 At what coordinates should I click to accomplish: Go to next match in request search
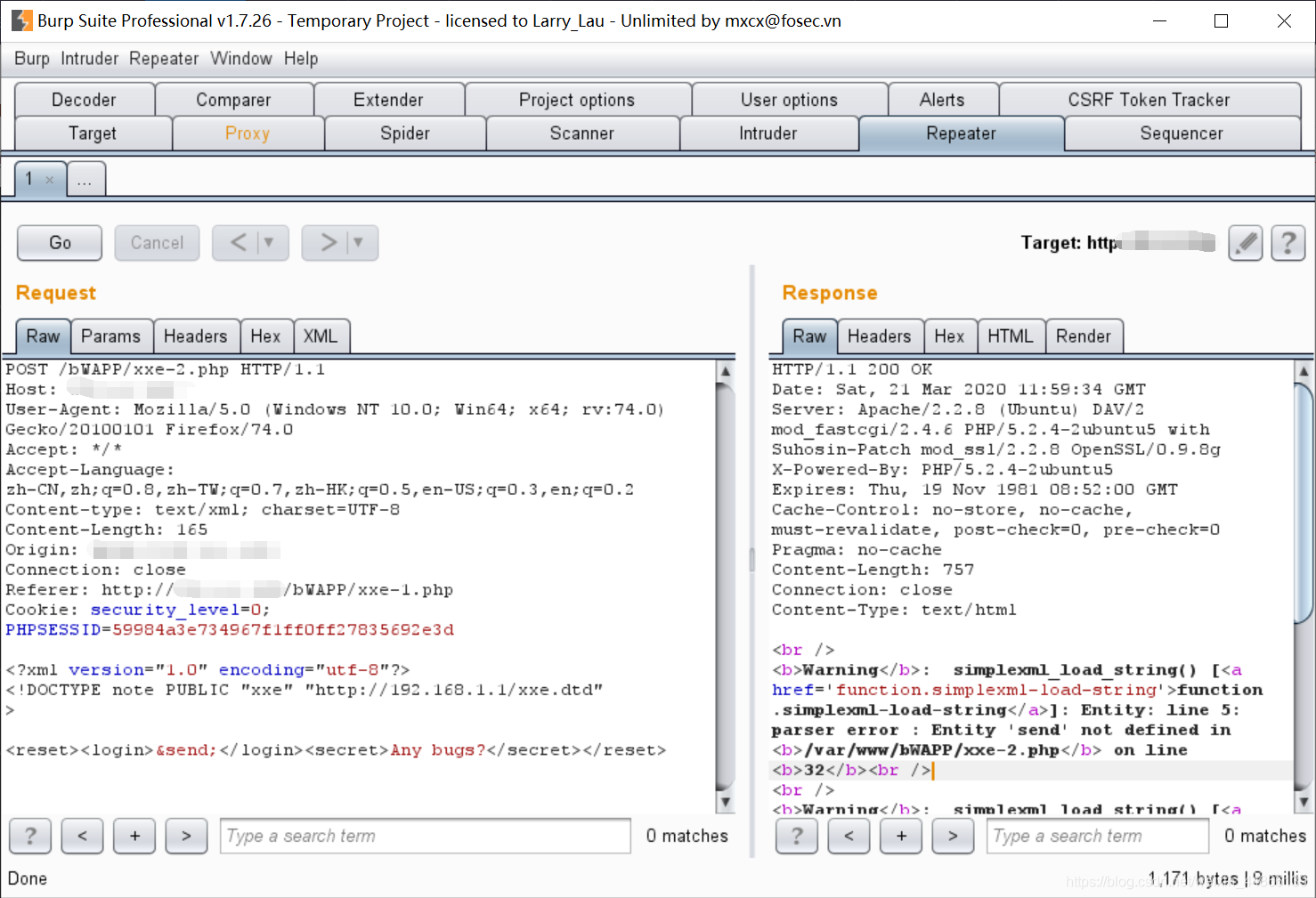coord(186,836)
